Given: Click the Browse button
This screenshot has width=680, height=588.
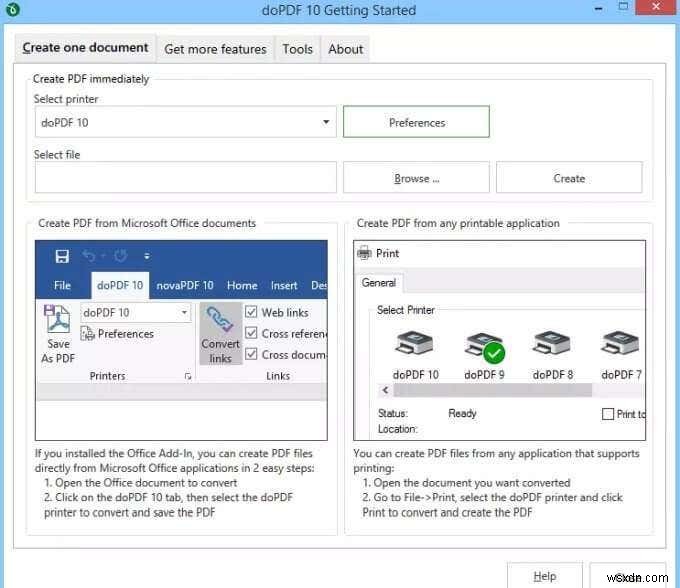Looking at the screenshot, I should [416, 178].
